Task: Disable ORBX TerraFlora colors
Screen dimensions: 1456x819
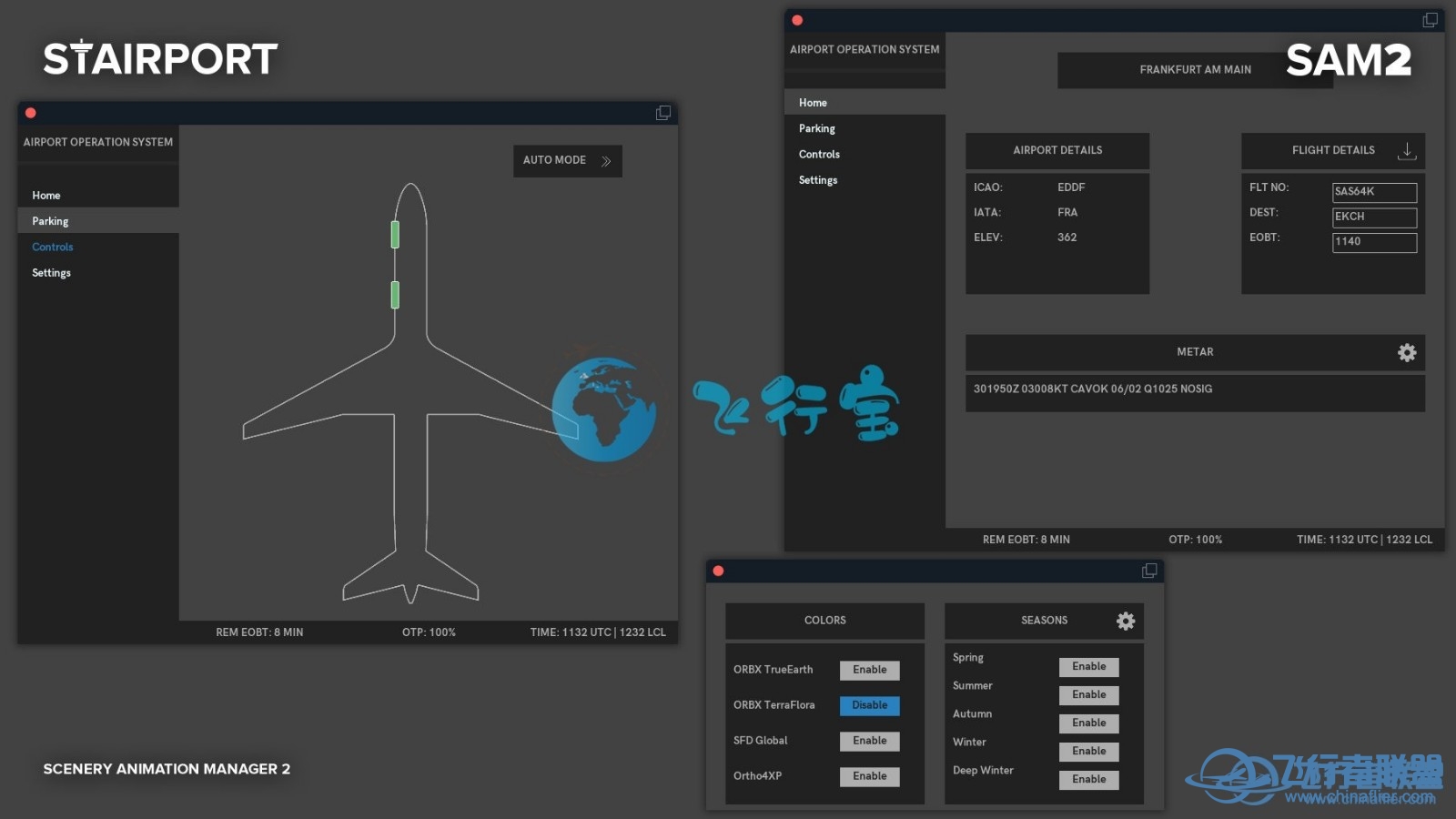Action: click(870, 706)
